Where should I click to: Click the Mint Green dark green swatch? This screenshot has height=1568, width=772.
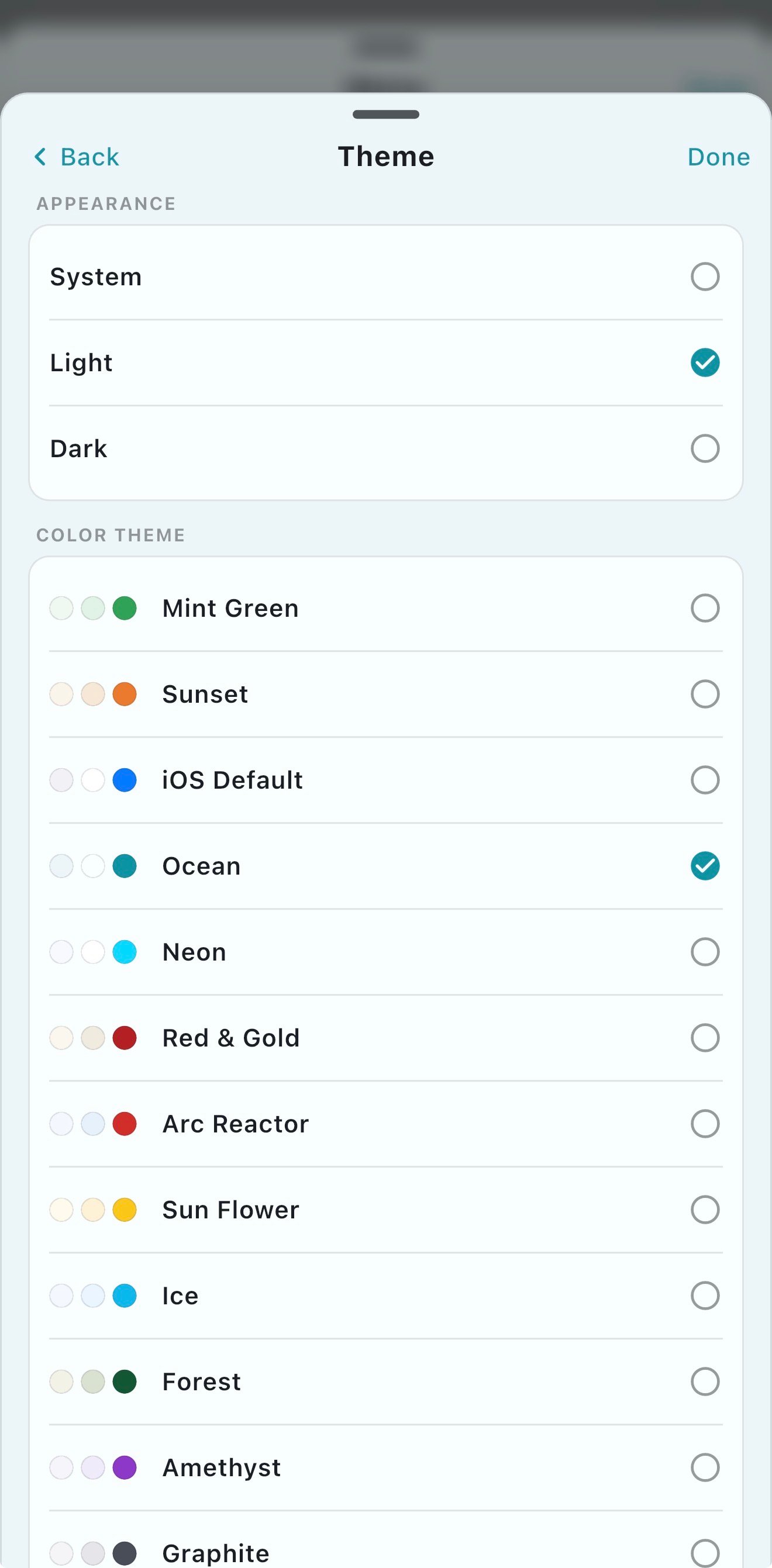click(125, 608)
